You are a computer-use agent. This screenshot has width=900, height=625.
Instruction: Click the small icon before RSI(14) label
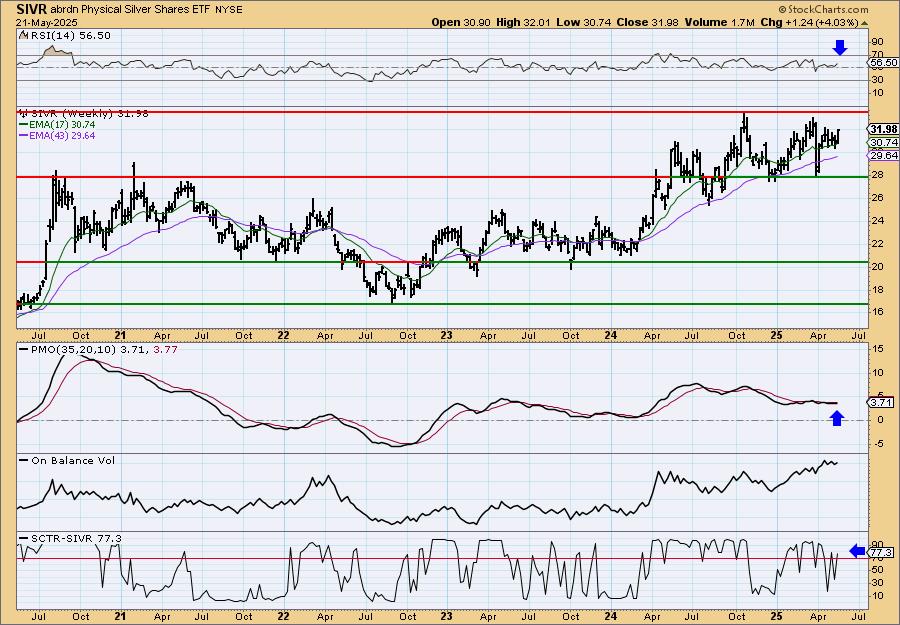coord(23,35)
